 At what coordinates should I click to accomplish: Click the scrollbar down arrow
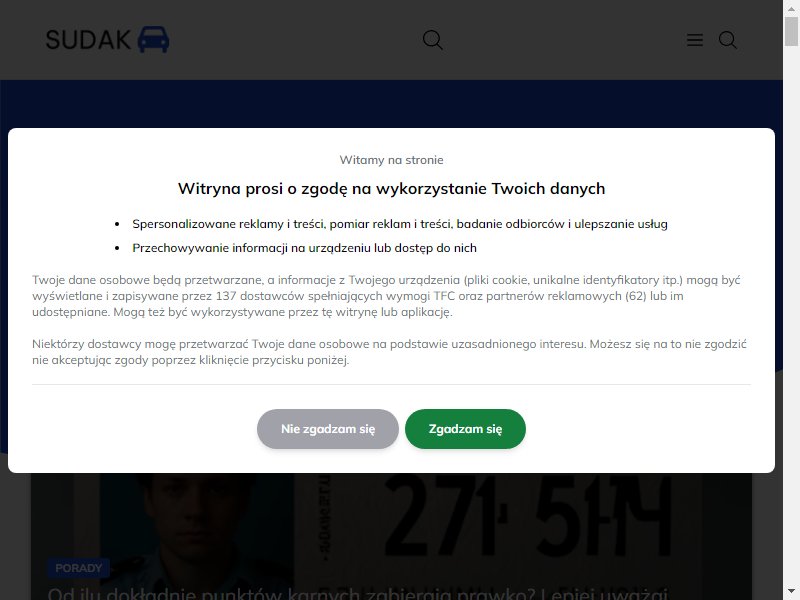(791, 592)
